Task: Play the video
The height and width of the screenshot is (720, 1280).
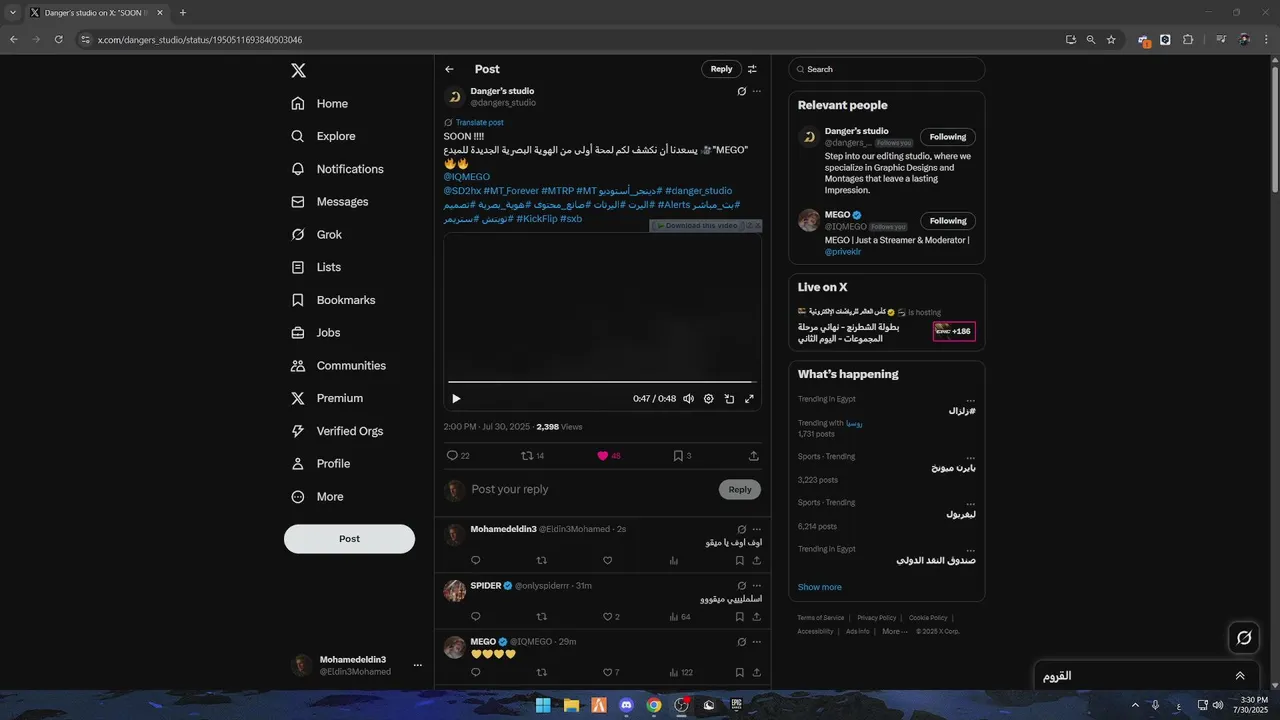Action: point(456,399)
